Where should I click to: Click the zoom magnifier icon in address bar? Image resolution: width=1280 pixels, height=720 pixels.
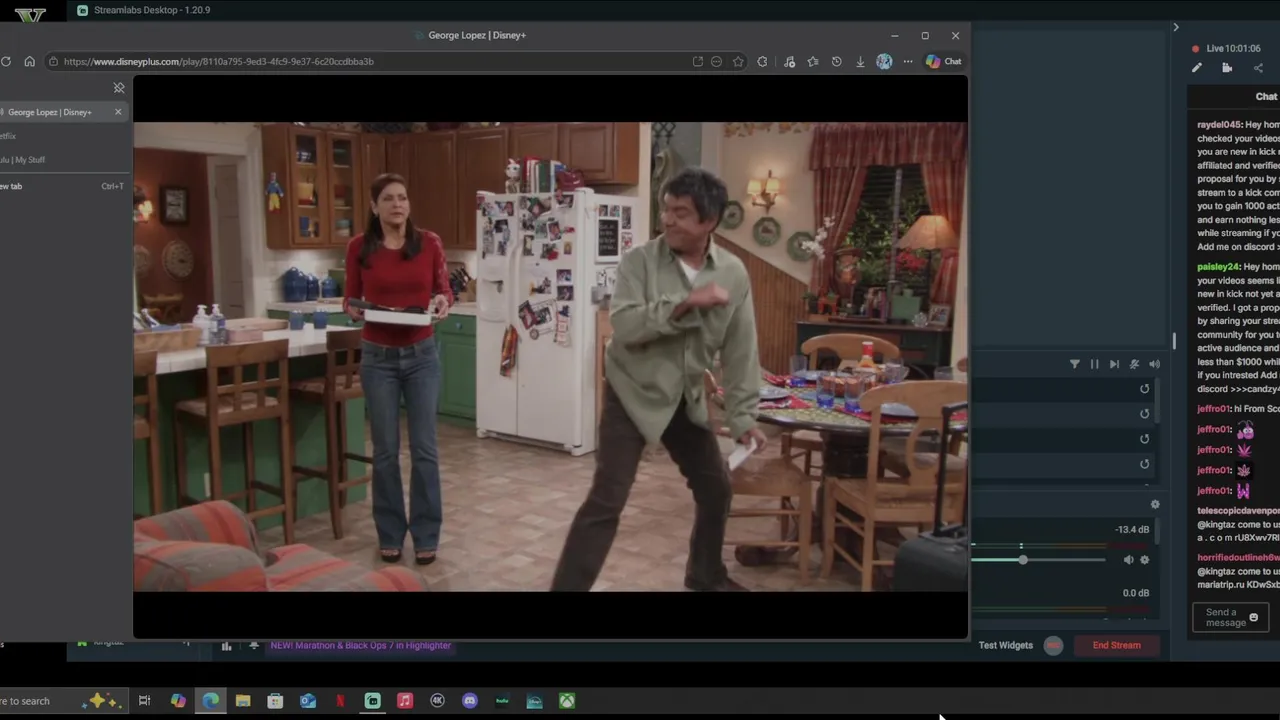tap(716, 61)
